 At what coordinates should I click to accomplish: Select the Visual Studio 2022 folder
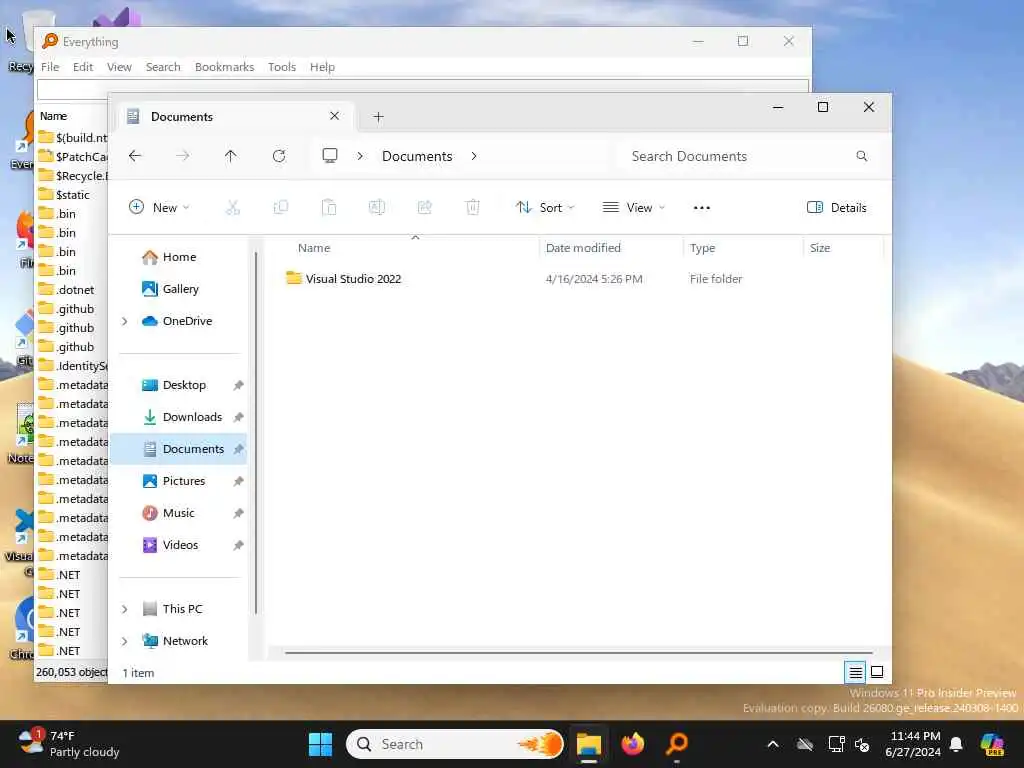tap(353, 279)
